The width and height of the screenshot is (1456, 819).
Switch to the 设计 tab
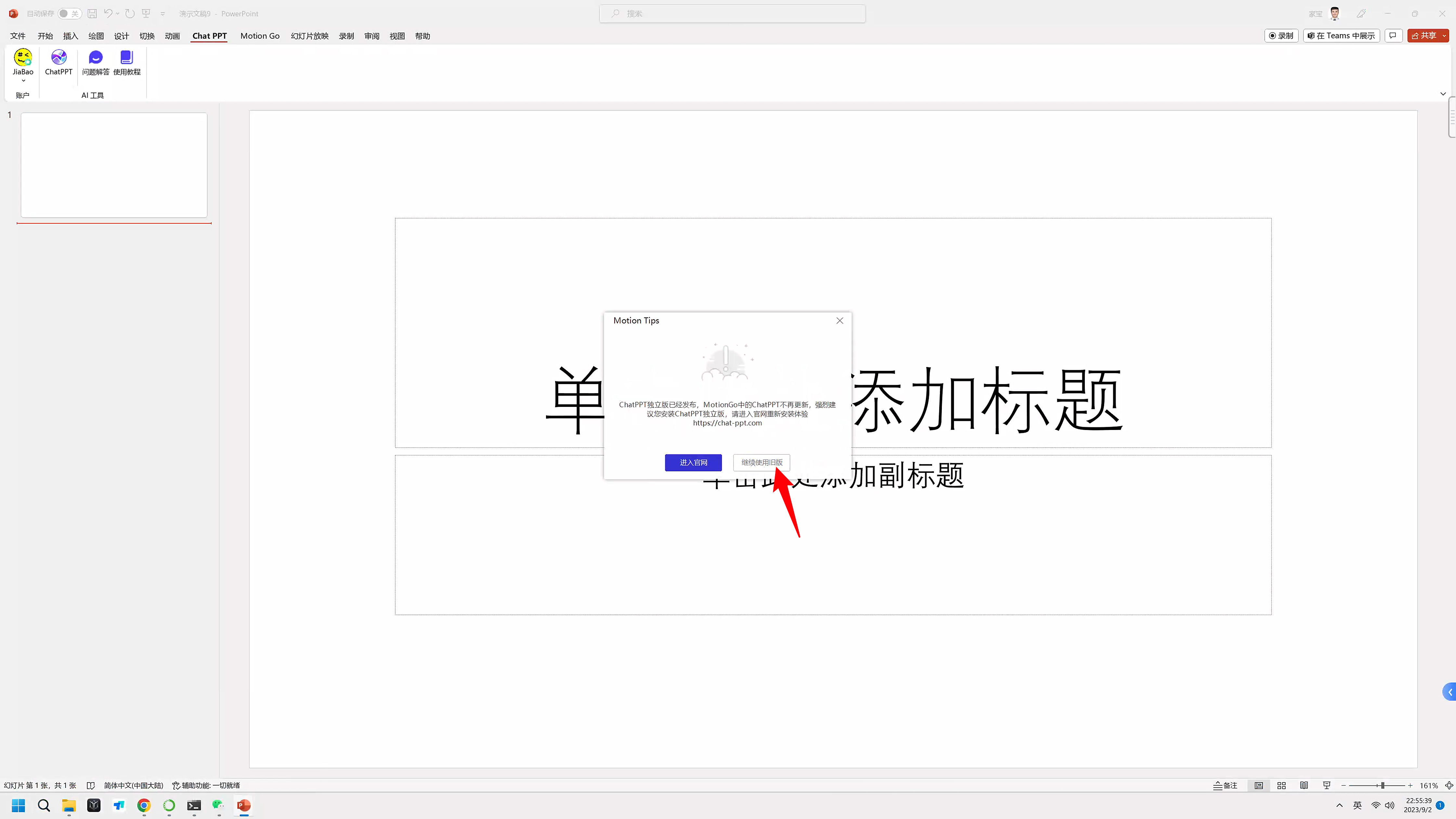pos(122,36)
